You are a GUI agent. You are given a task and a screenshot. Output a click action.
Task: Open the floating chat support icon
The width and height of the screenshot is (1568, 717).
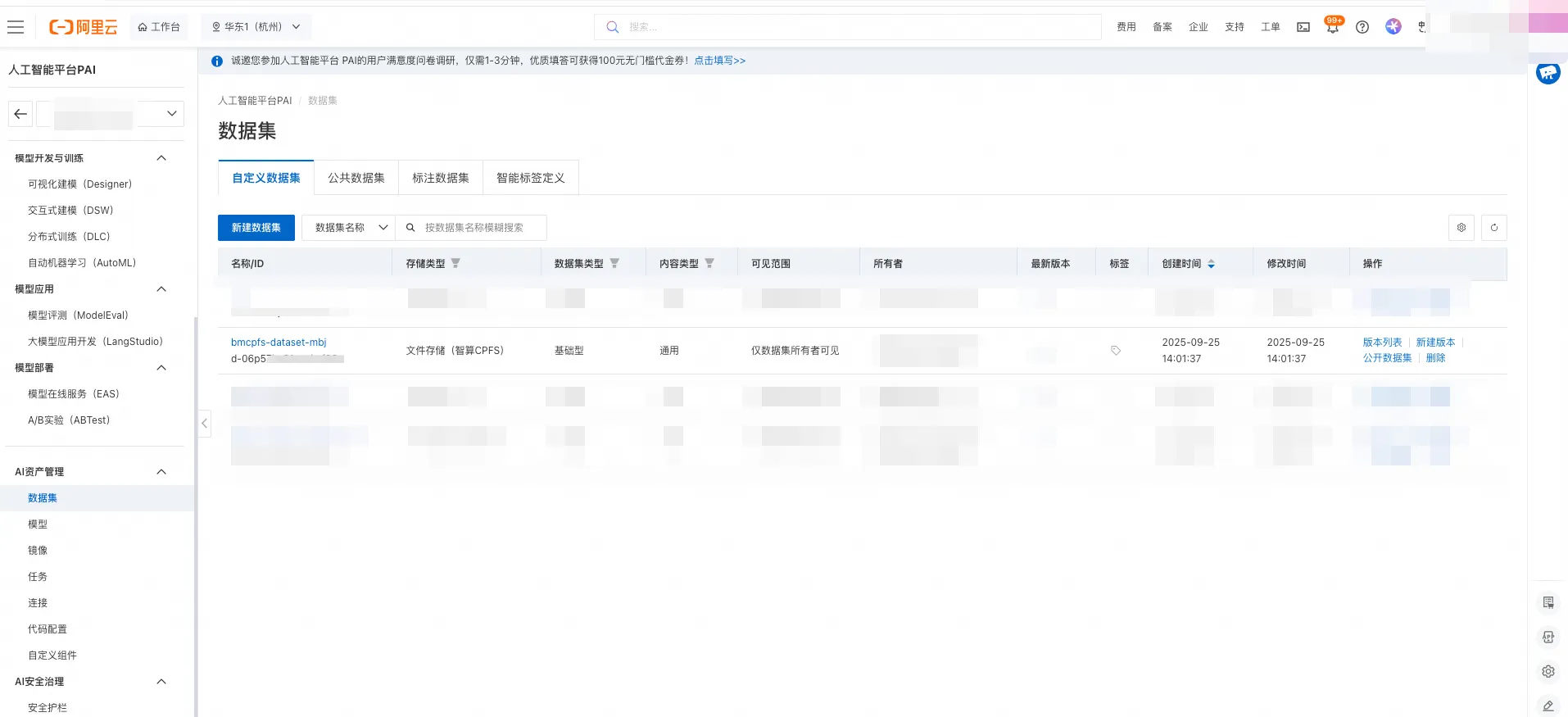coord(1548,73)
